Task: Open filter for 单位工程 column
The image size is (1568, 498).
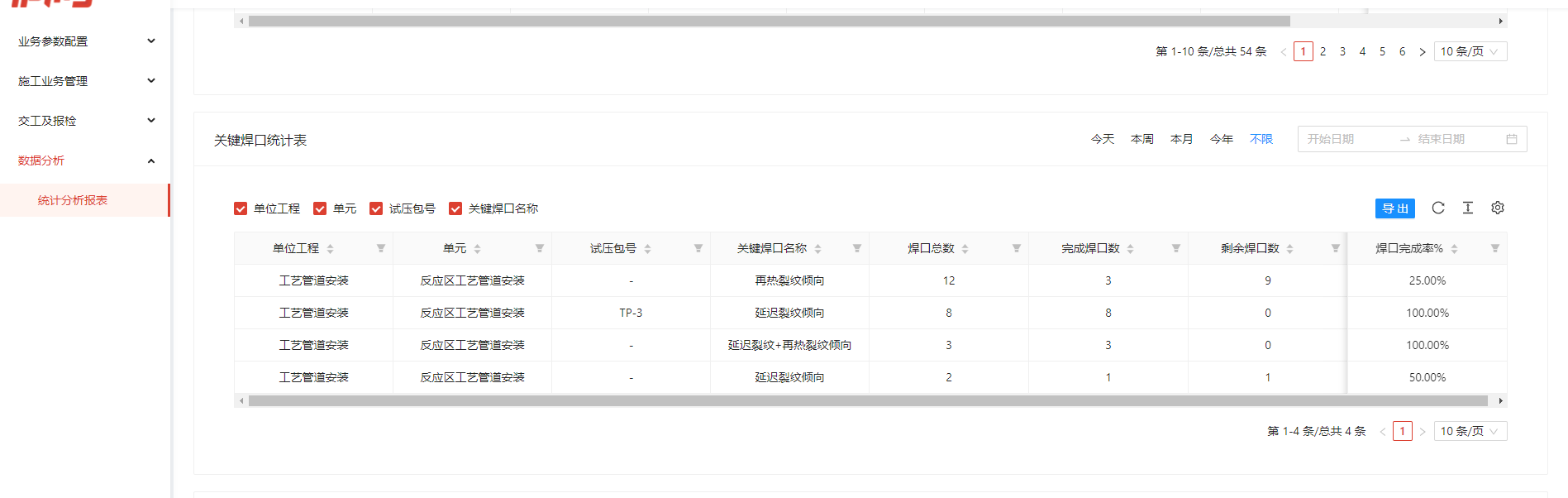Action: (381, 248)
